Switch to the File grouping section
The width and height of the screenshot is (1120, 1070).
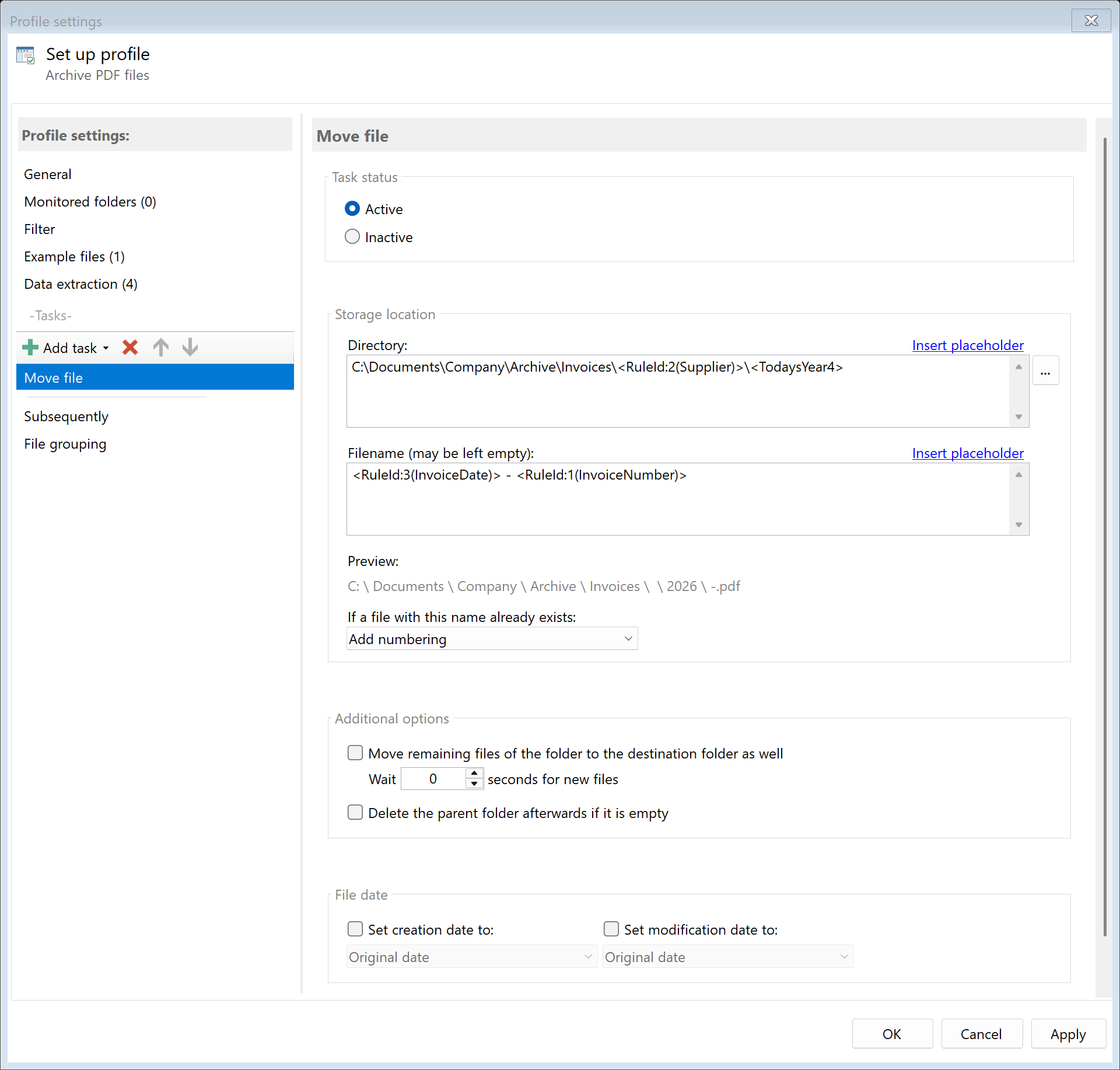[x=65, y=443]
